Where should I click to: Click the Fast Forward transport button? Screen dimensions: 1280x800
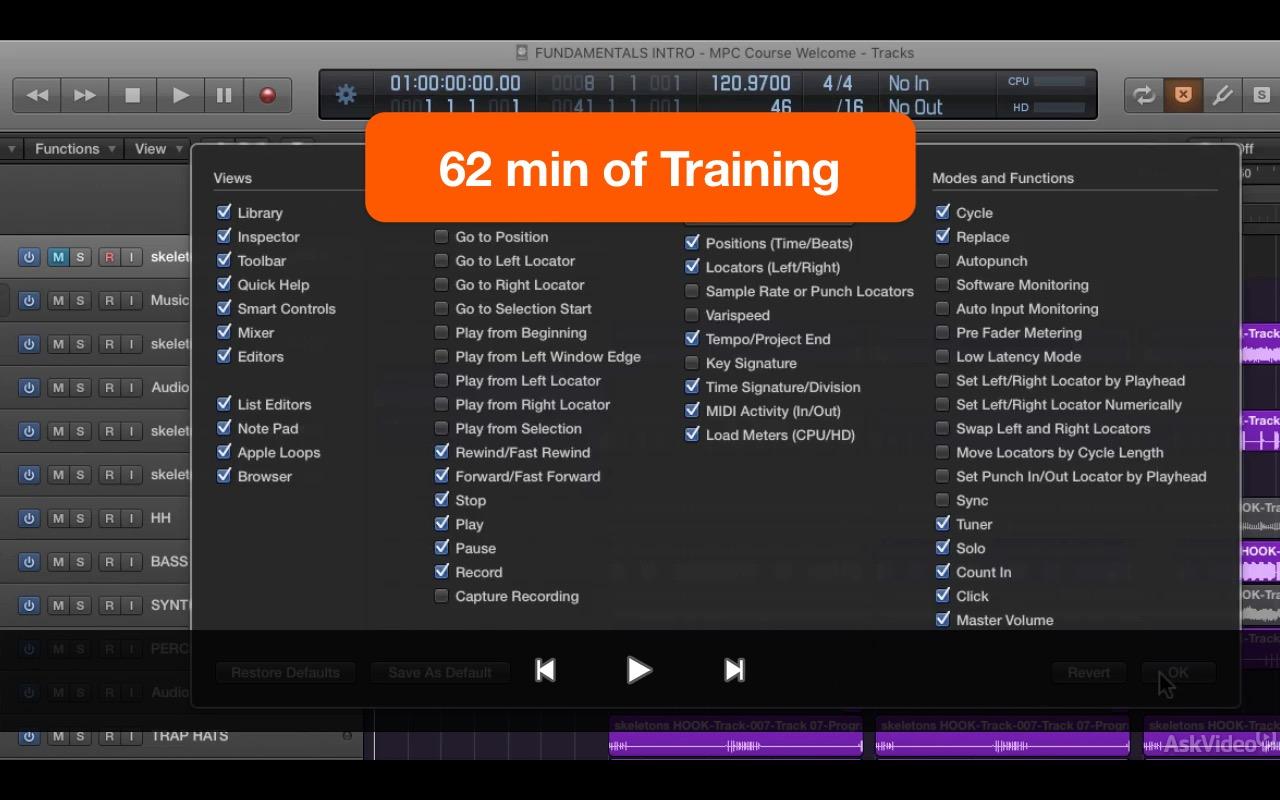tap(85, 95)
